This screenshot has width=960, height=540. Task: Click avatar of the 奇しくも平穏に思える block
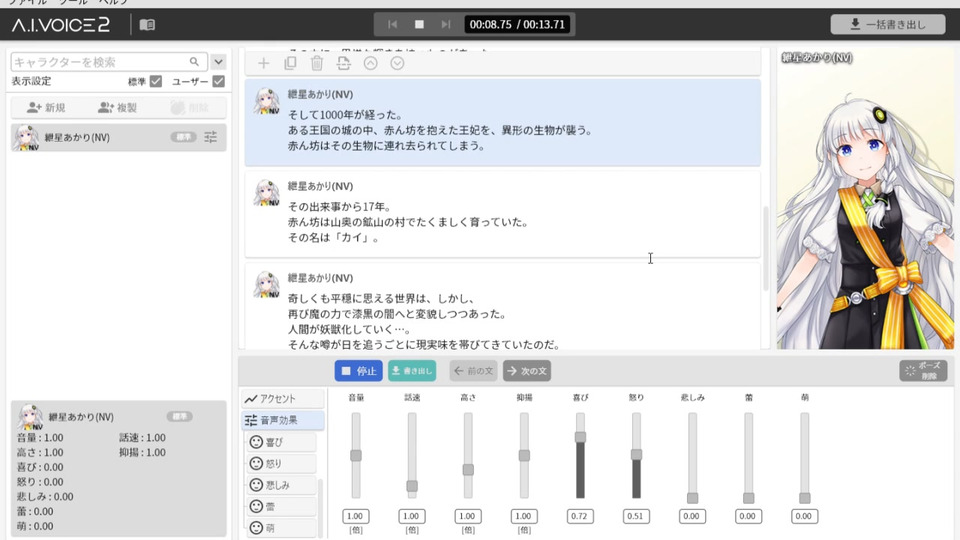[267, 285]
